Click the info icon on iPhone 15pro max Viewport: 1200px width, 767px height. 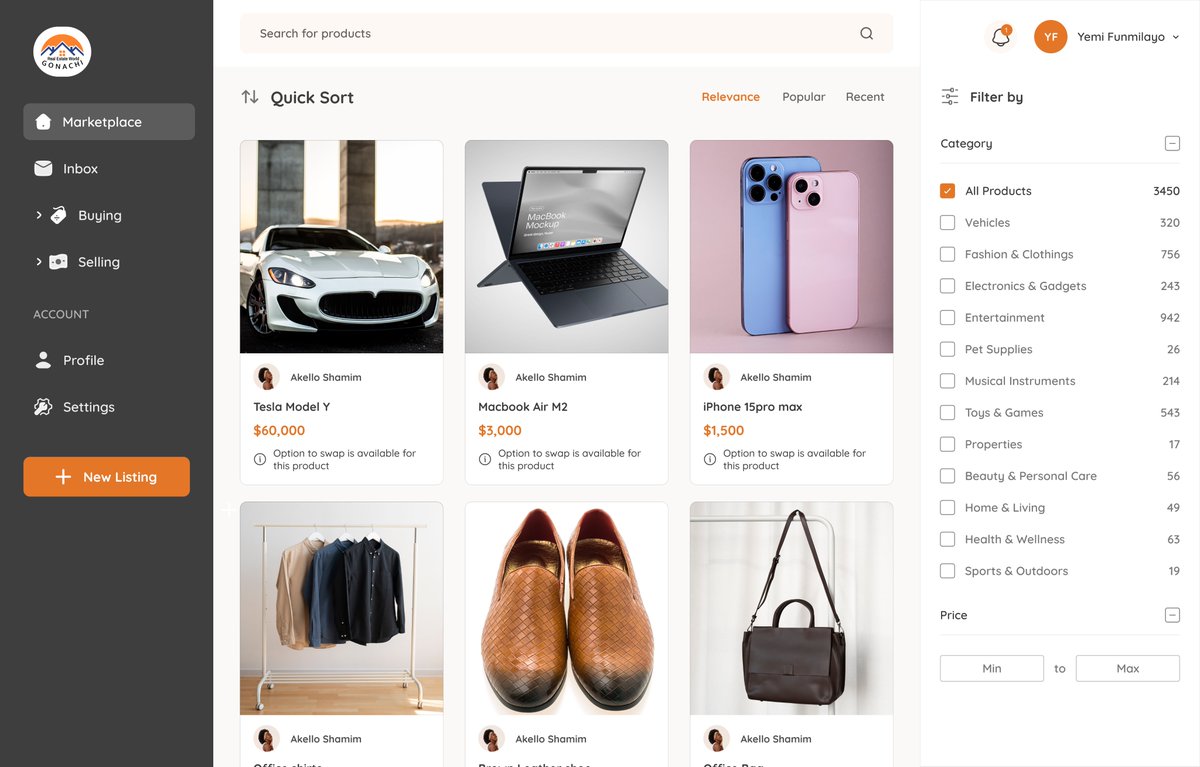[x=710, y=459]
